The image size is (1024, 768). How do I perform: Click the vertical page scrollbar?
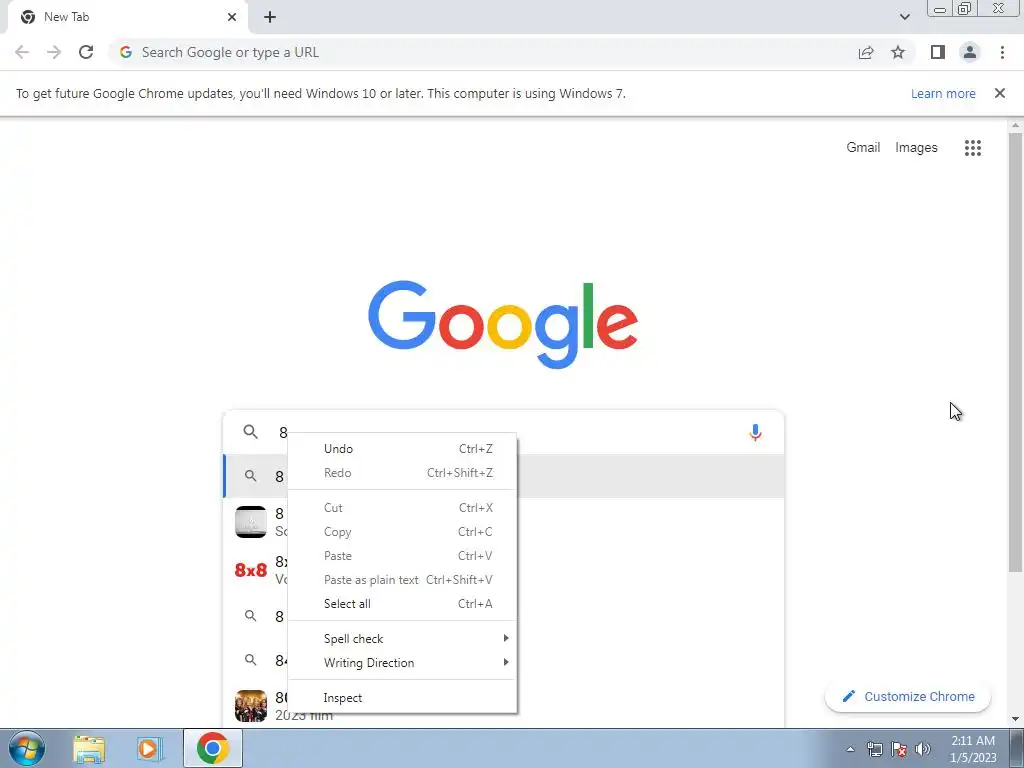coord(1015,353)
